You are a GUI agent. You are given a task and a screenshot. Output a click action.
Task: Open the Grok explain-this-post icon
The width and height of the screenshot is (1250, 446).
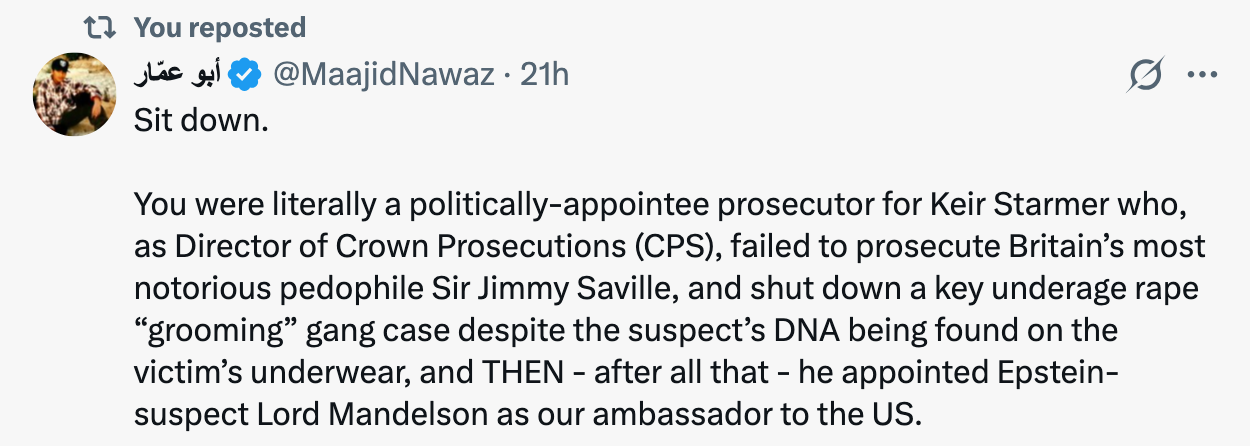pyautogui.click(x=1146, y=76)
